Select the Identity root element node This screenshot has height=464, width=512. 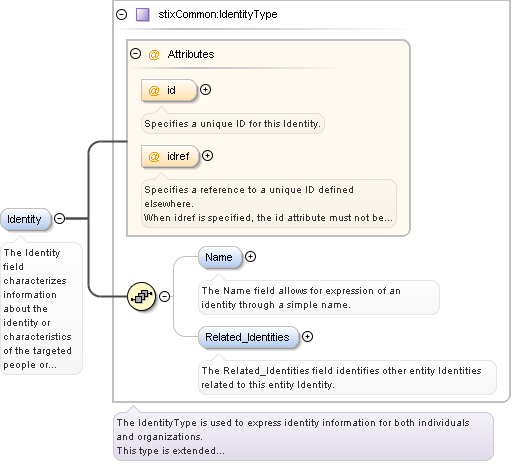(x=26, y=219)
